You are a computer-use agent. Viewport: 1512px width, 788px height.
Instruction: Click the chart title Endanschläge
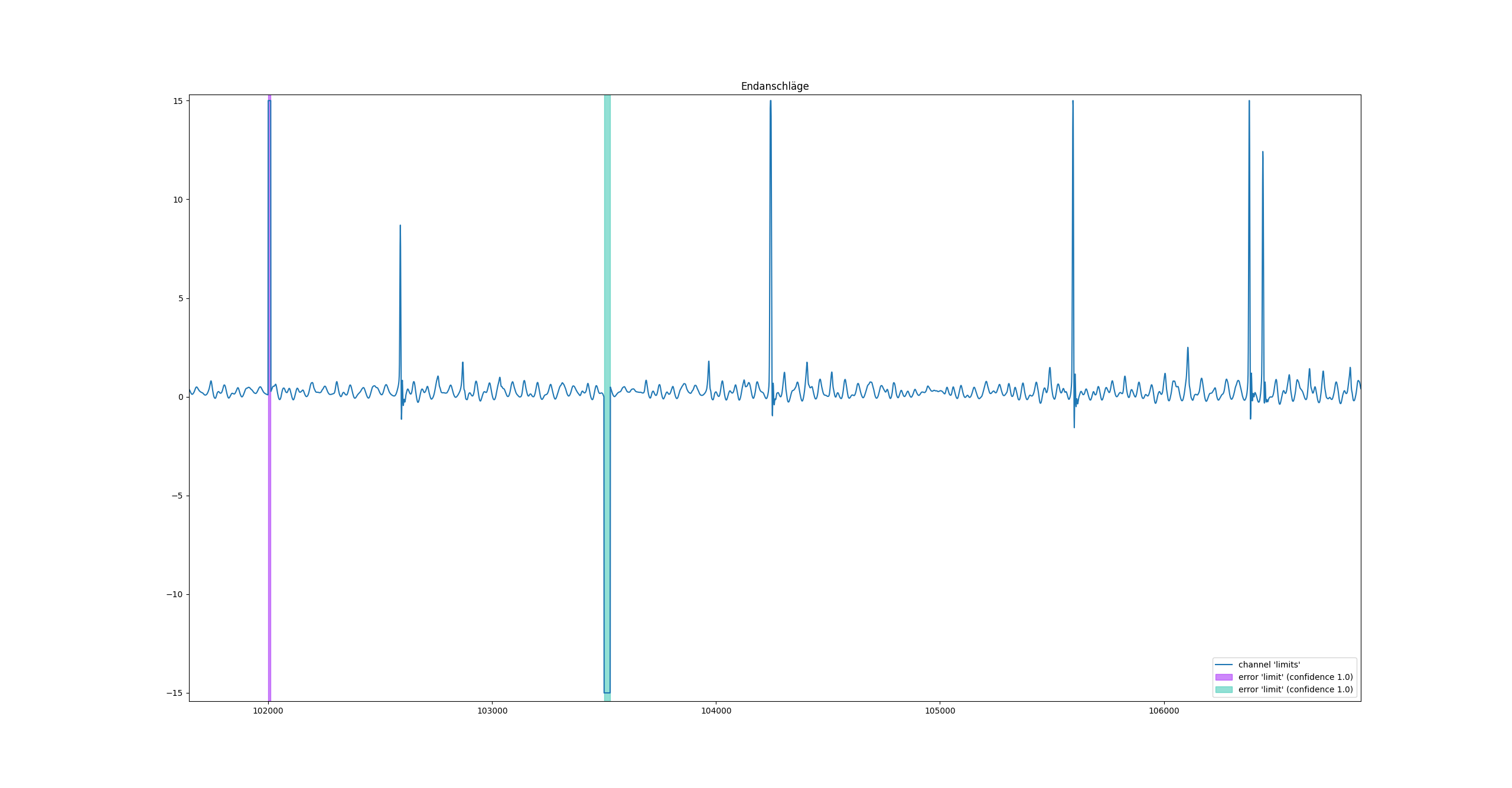pyautogui.click(x=774, y=86)
